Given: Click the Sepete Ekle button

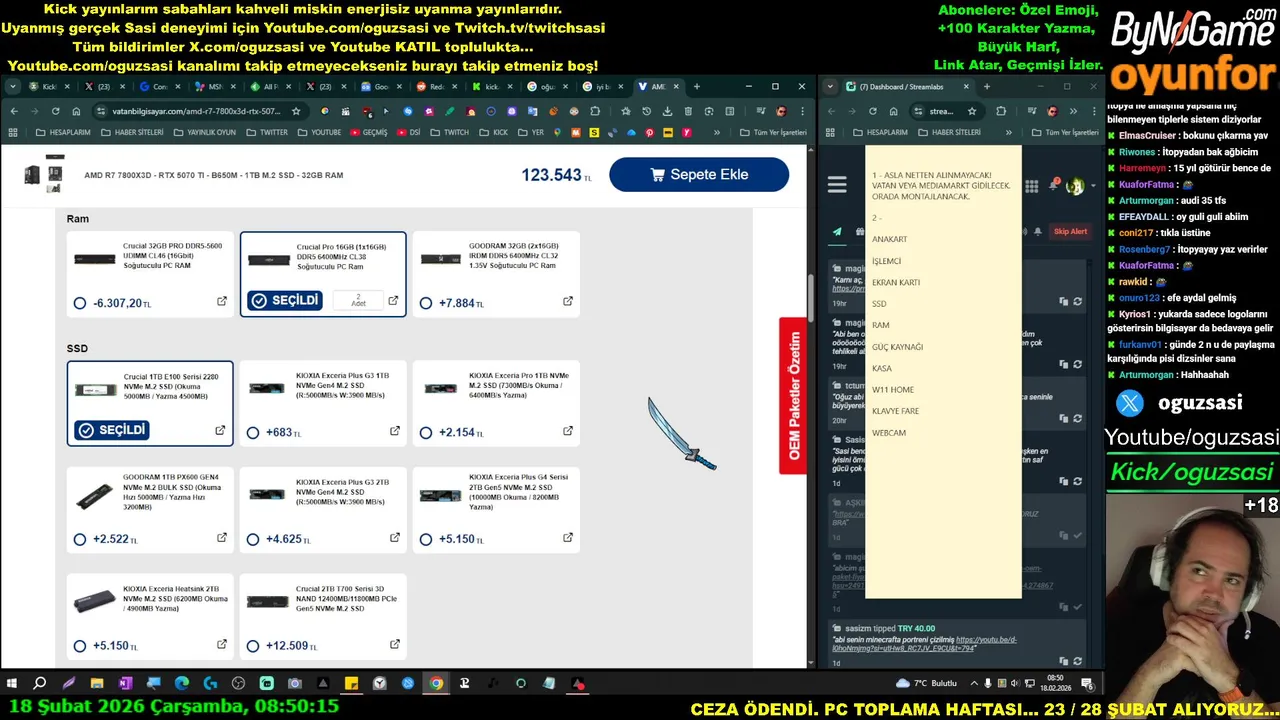Looking at the screenshot, I should pos(699,174).
